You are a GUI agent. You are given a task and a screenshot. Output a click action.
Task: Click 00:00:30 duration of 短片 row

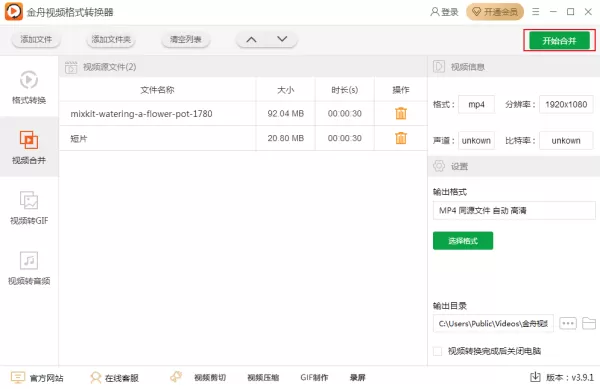tap(344, 138)
